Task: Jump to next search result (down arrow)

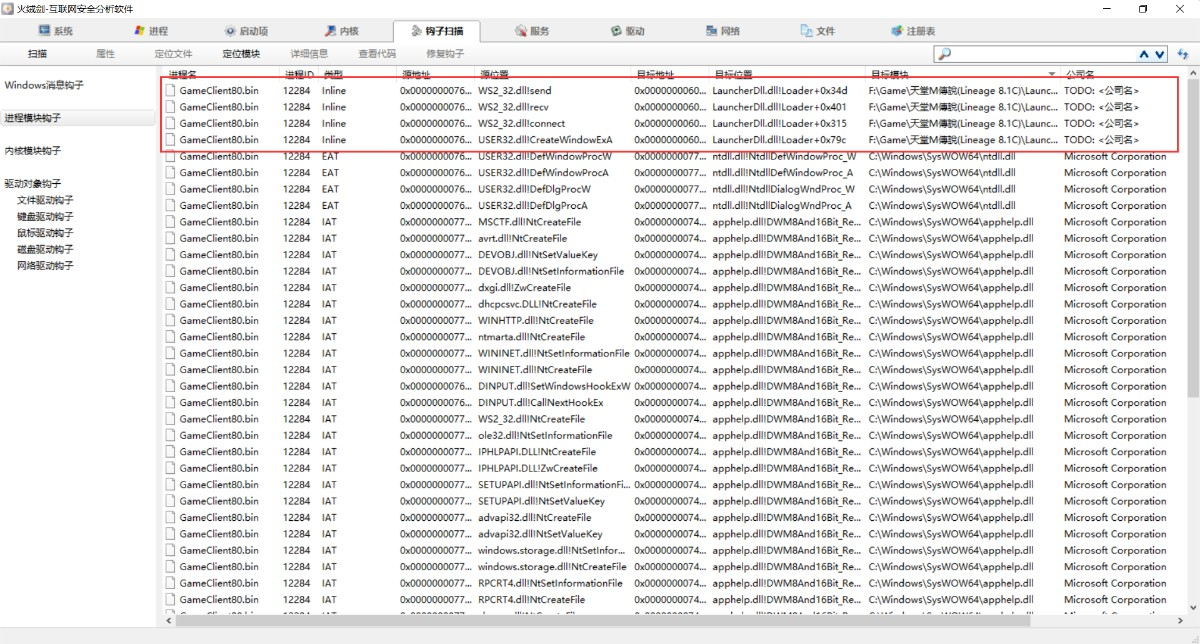Action: (1160, 54)
